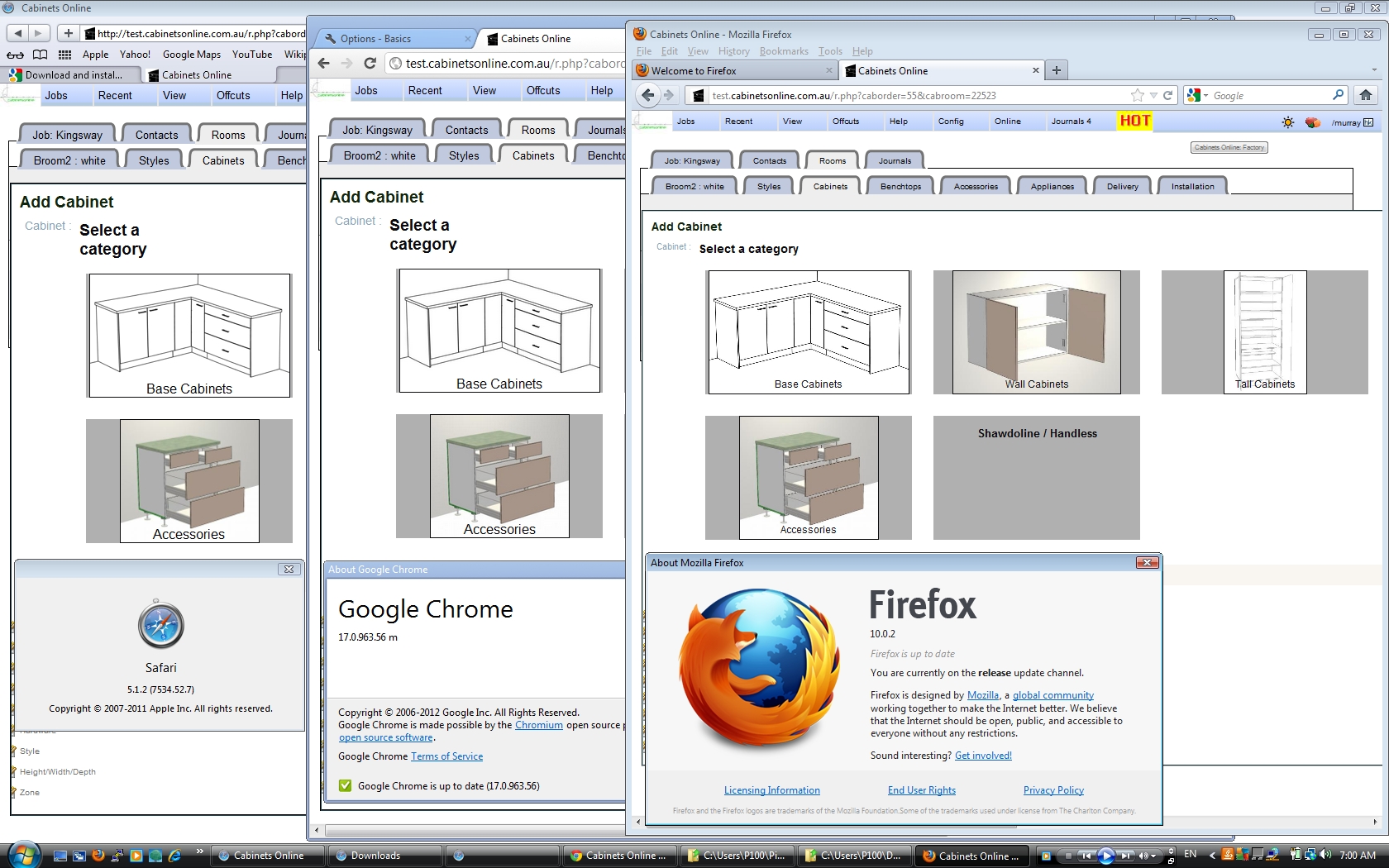Expand the Firefox list all tabs arrow
The width and height of the screenshot is (1389, 868).
click(x=1374, y=71)
